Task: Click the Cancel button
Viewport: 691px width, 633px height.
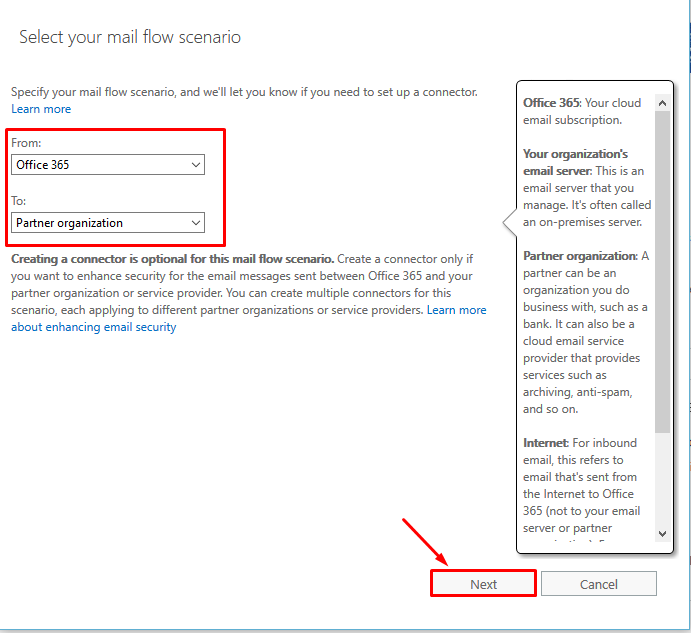Action: click(x=598, y=584)
